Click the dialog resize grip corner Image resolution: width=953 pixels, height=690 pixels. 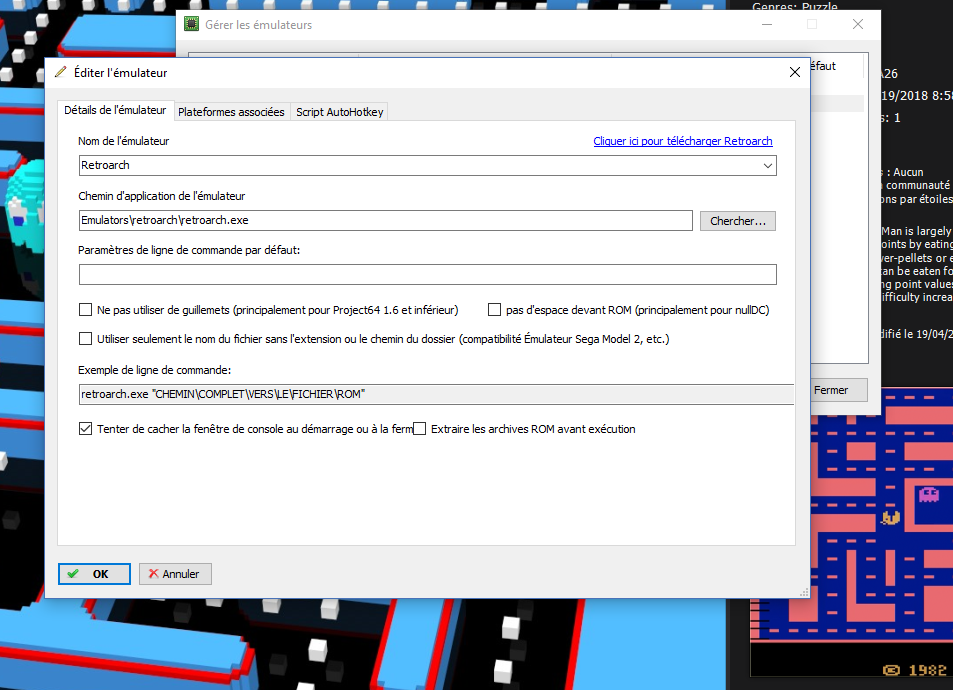(804, 592)
